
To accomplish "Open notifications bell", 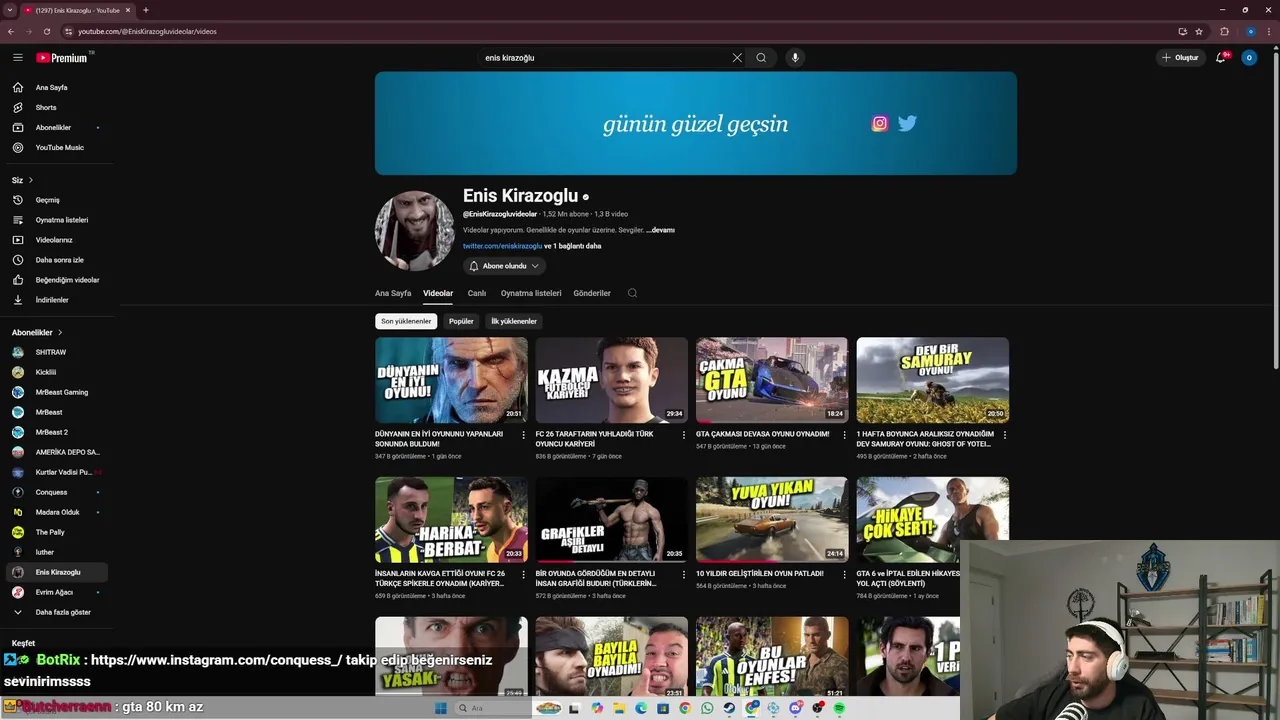I will point(1220,58).
